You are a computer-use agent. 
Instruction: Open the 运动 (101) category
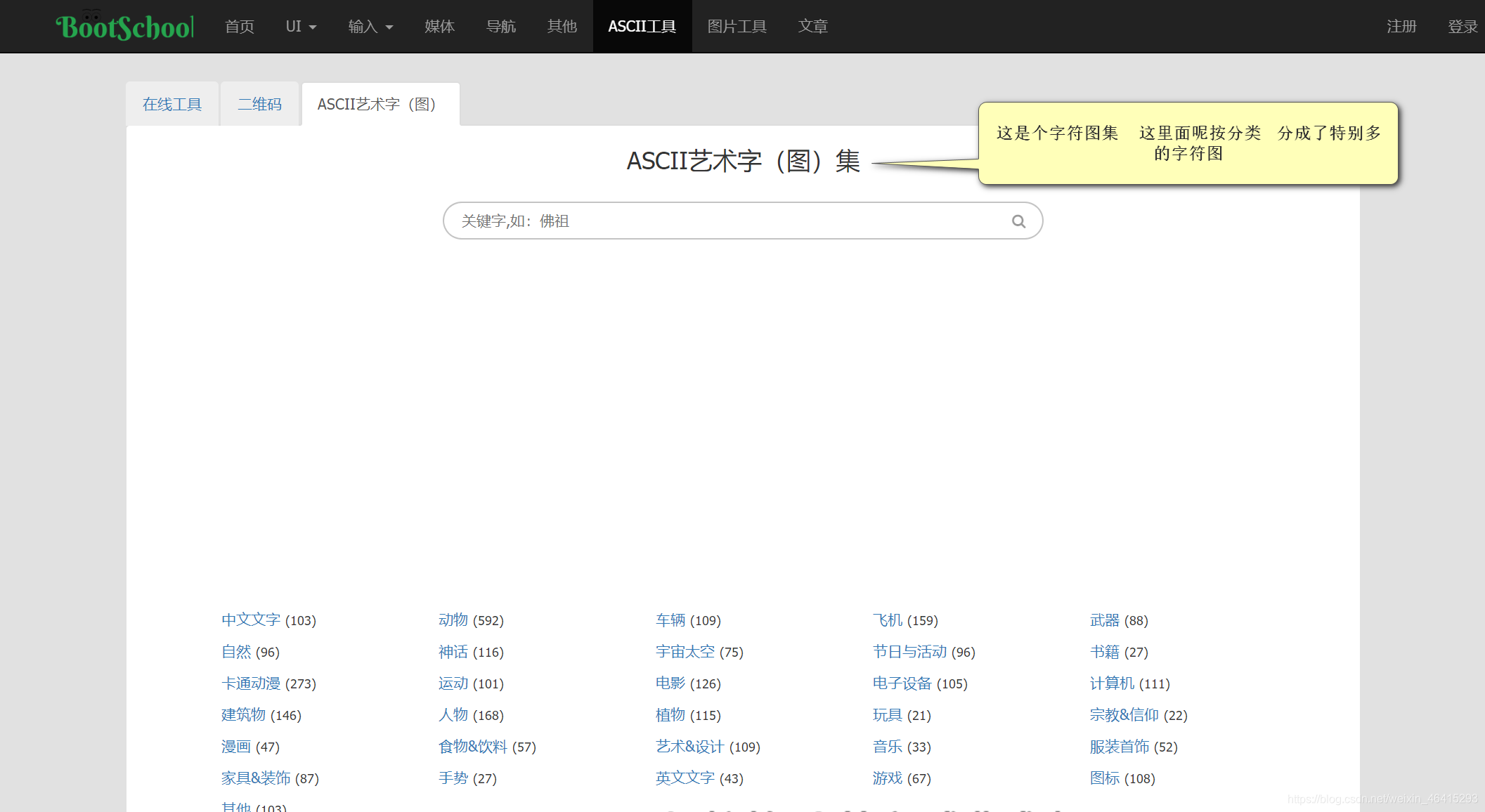[453, 683]
